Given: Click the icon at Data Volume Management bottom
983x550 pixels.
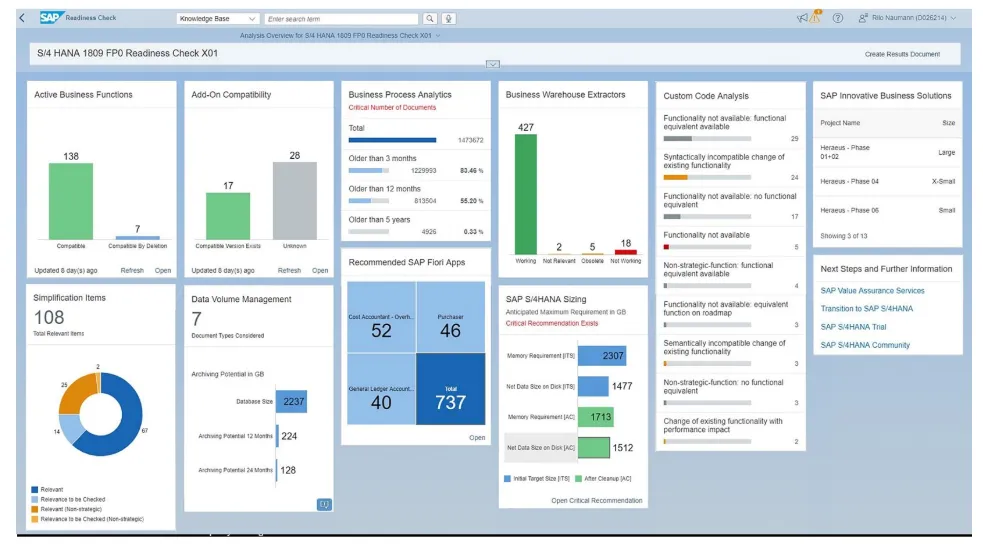Looking at the screenshot, I should (323, 504).
